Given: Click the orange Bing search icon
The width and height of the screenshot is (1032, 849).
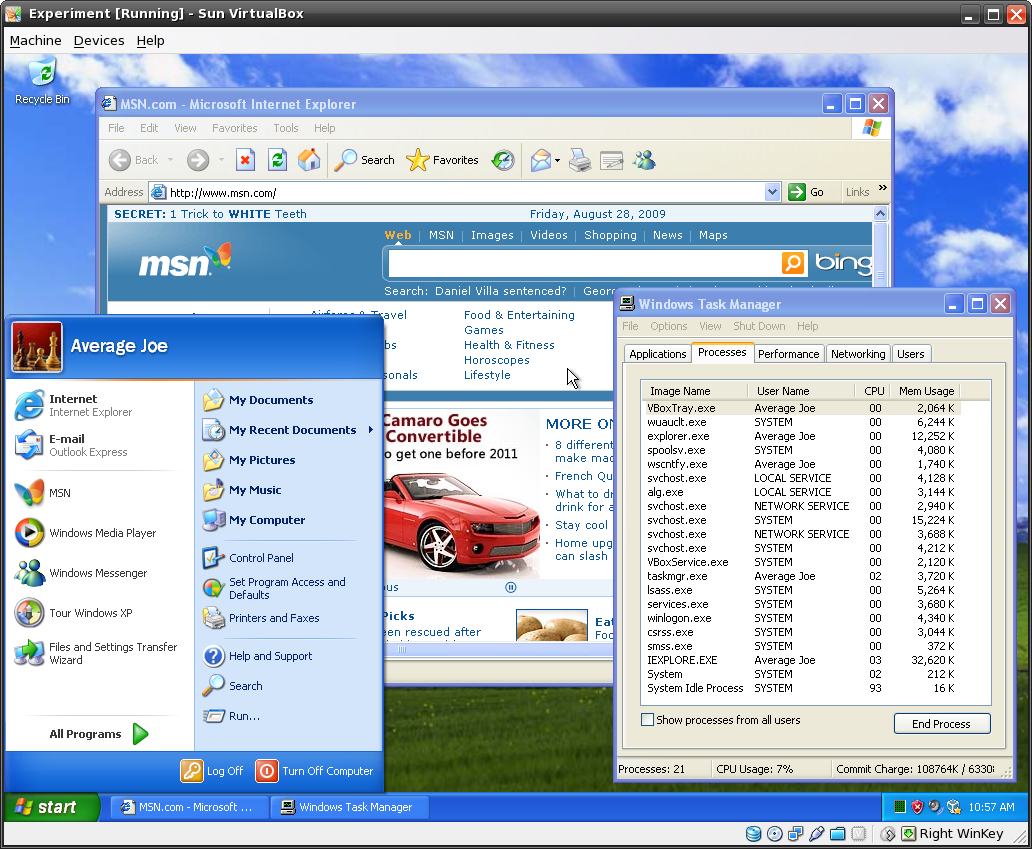Looking at the screenshot, I should (793, 263).
